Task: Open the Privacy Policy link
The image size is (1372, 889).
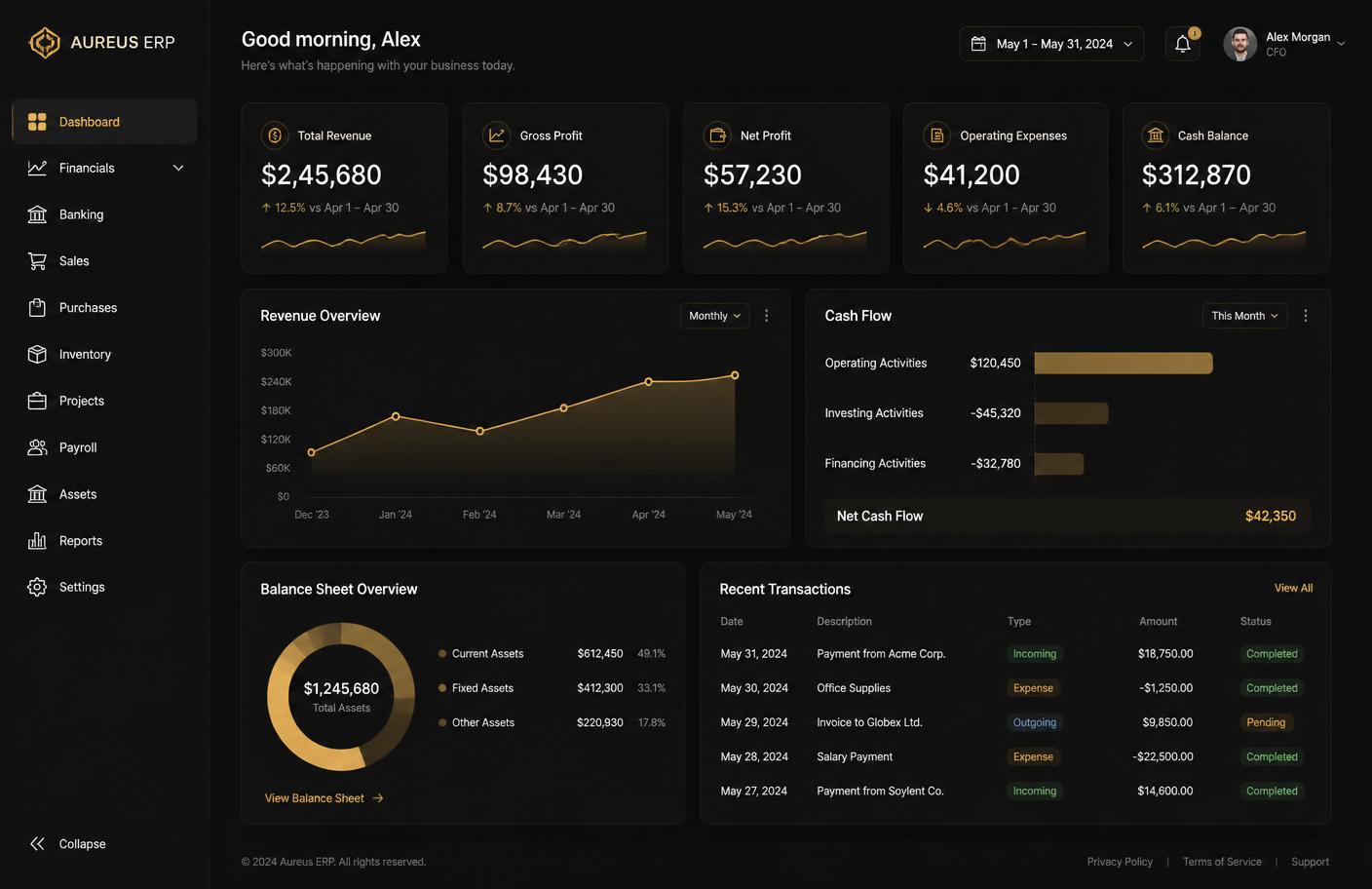Action: 1120,862
